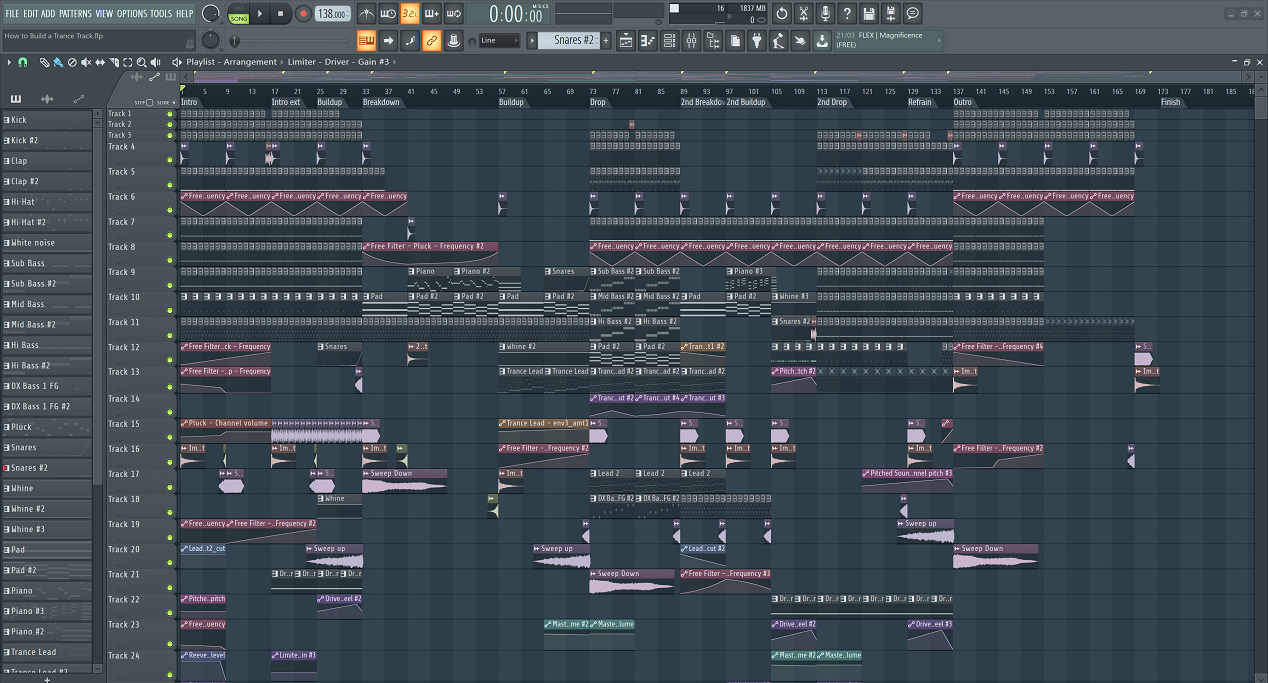Open the Piano roll view icon

646,40
